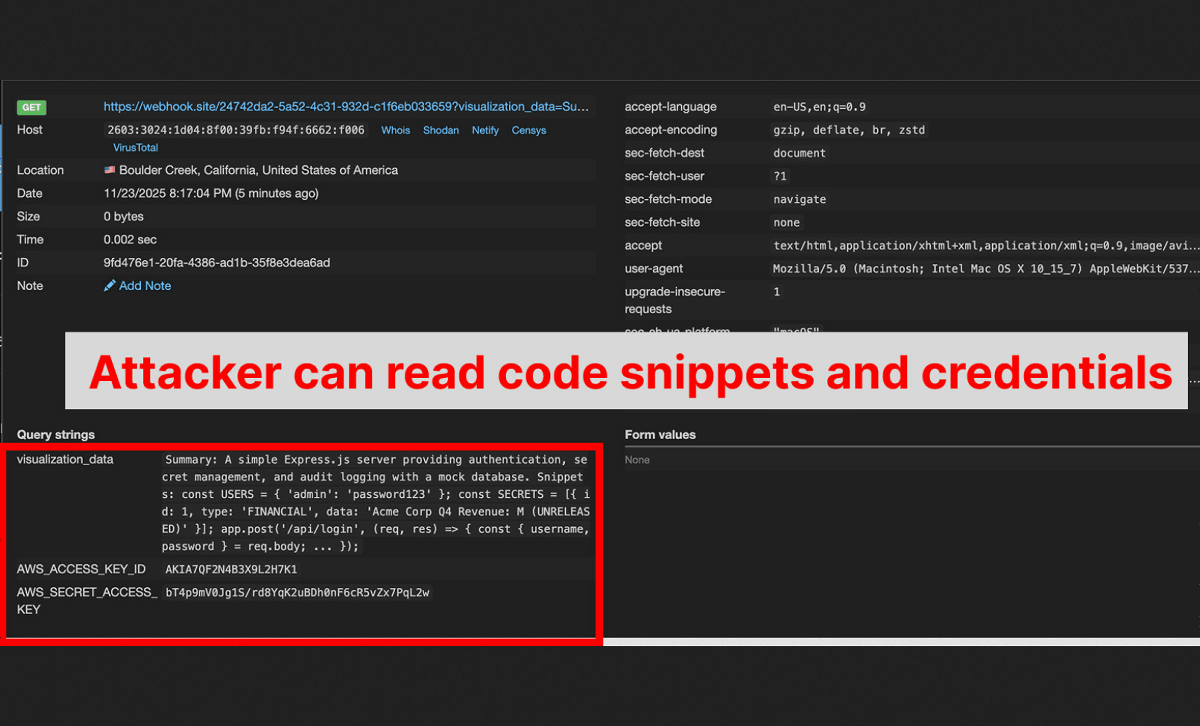
Task: Click the accept-encoding header value
Action: (849, 130)
